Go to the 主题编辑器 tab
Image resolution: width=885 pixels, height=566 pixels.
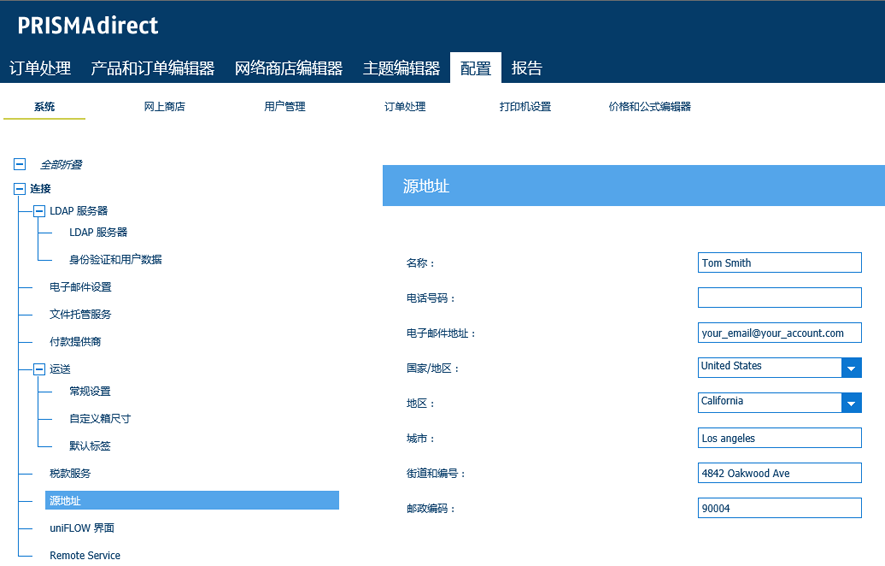(401, 68)
